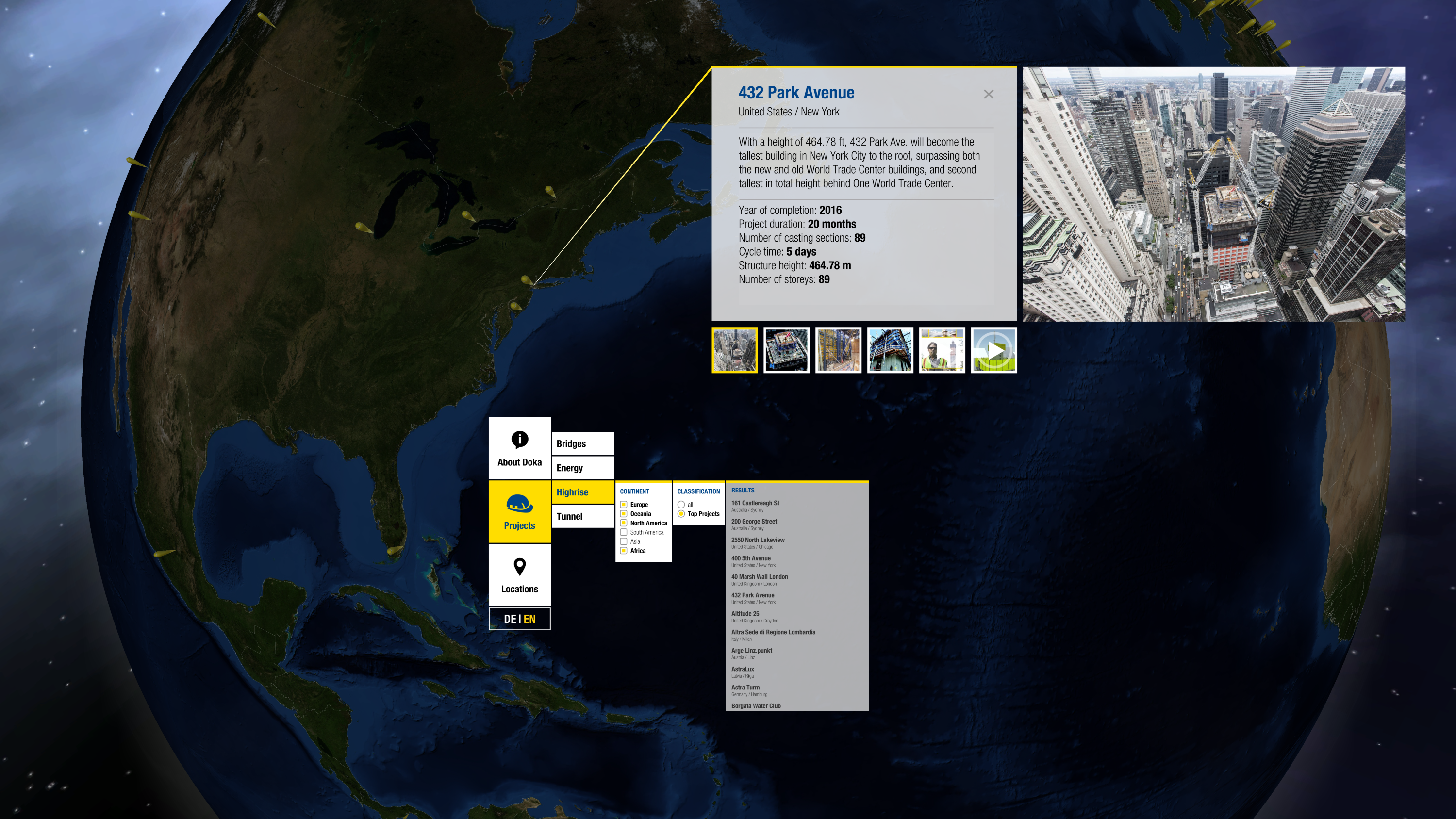Open result 2550 North Lakeview
The height and width of the screenshot is (819, 1456).
tap(797, 543)
